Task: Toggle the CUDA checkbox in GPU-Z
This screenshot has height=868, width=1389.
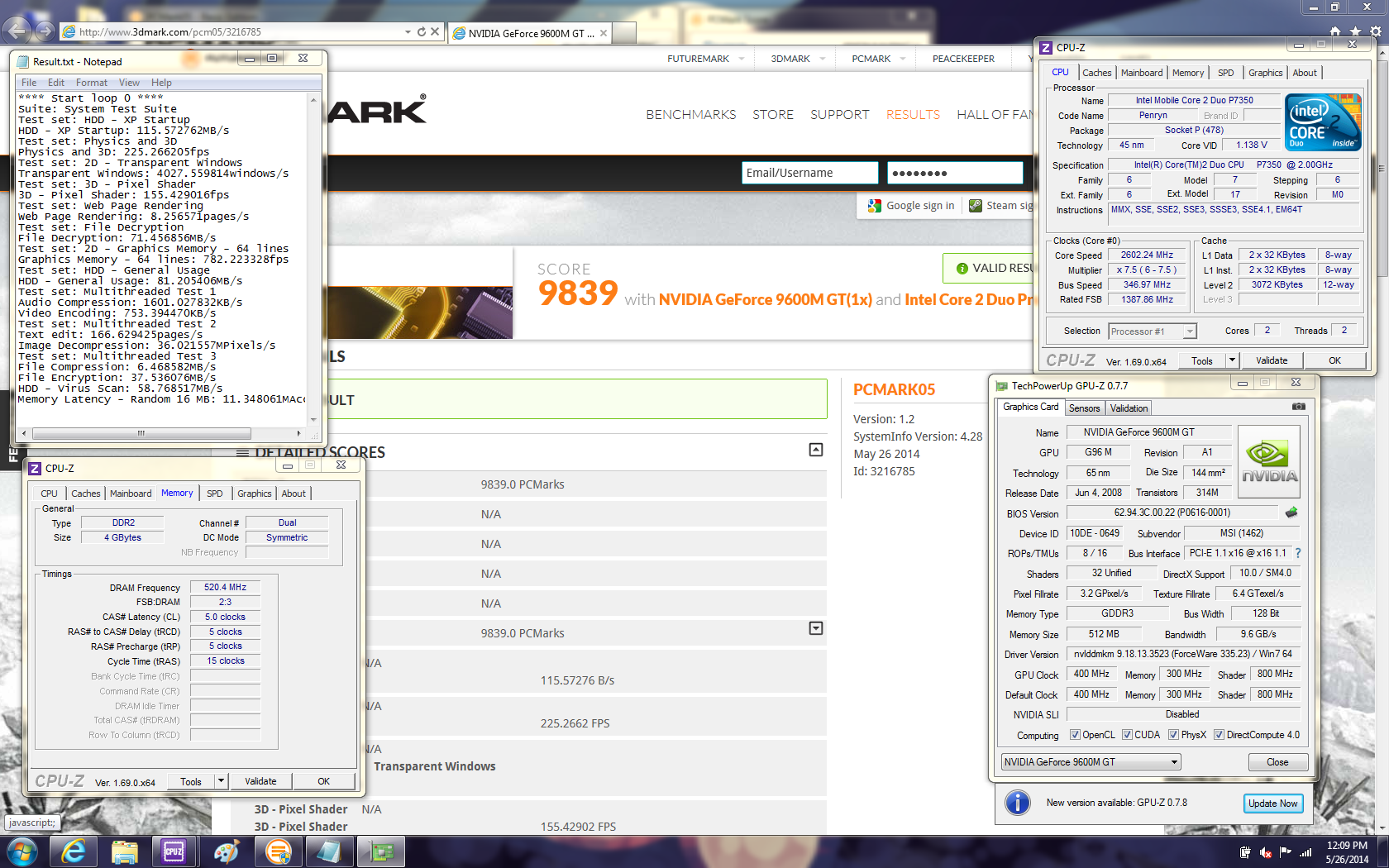Action: (x=1127, y=735)
